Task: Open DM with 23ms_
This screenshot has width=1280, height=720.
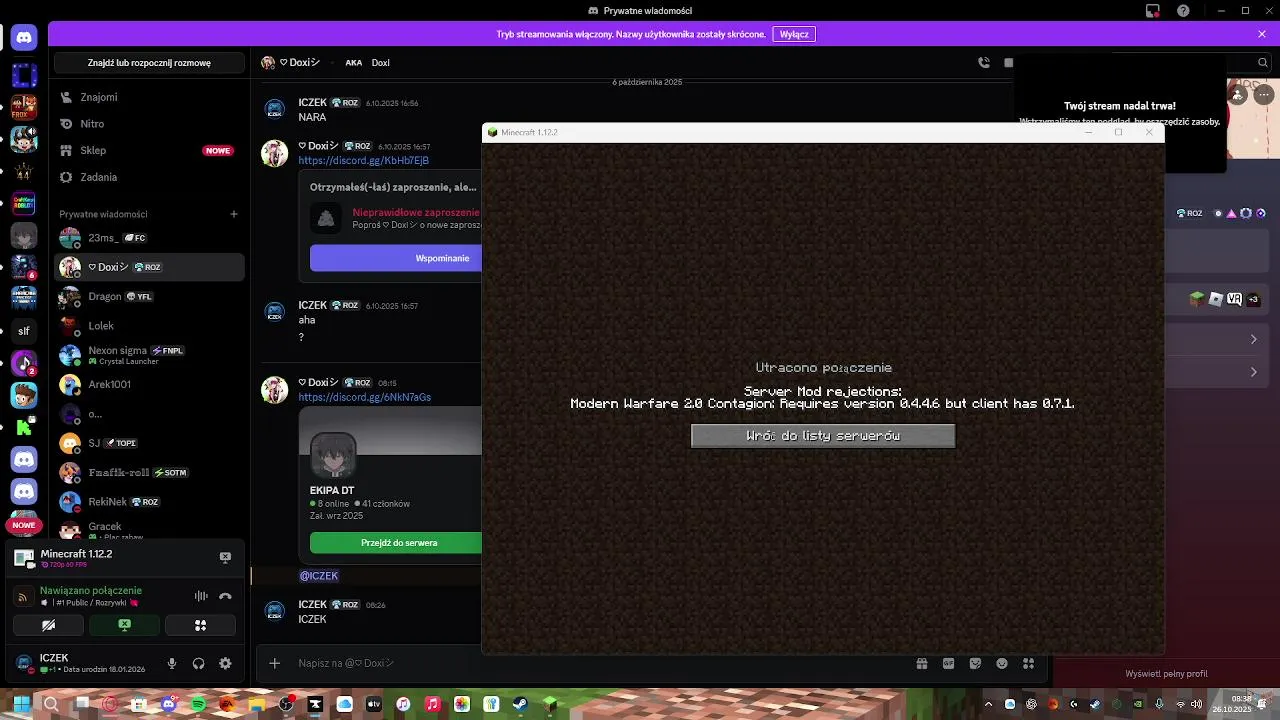Action: coord(149,238)
